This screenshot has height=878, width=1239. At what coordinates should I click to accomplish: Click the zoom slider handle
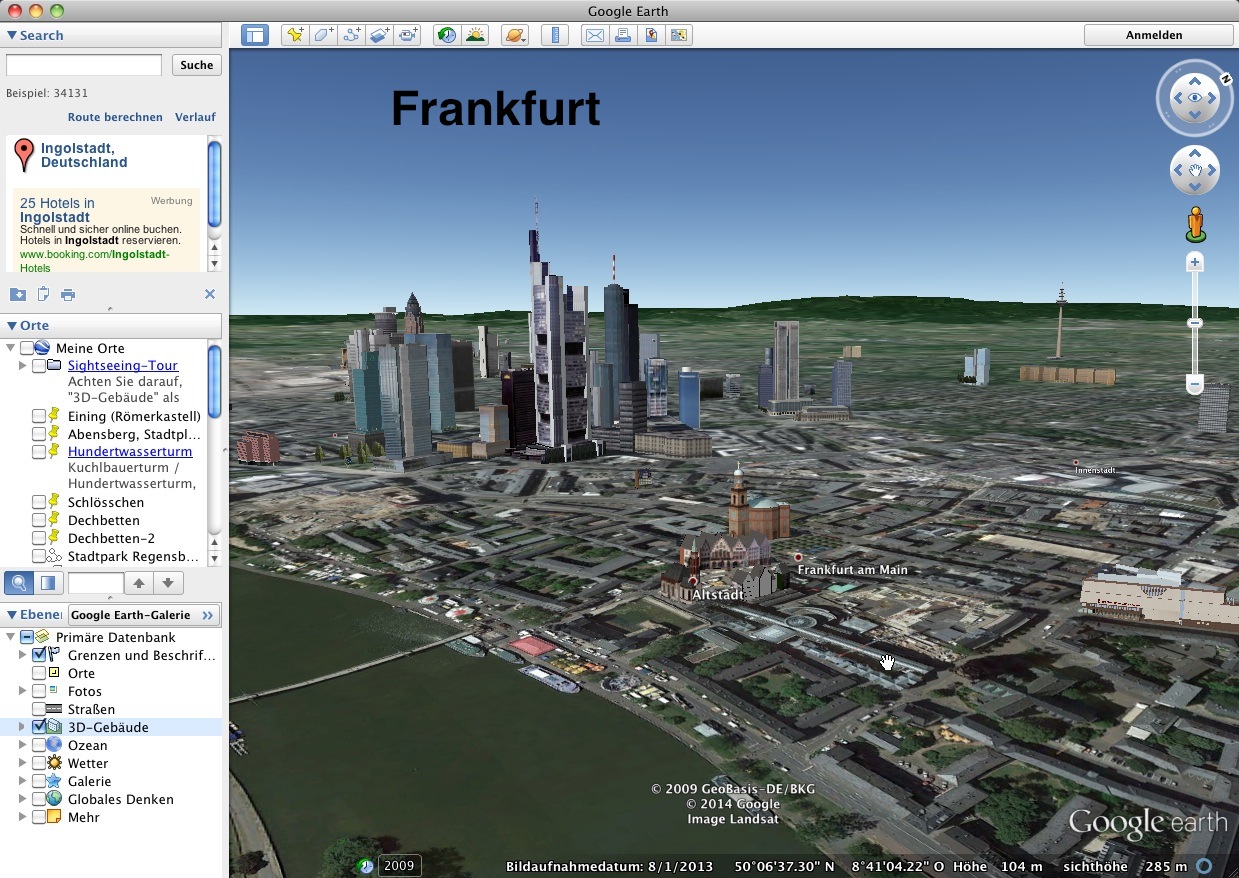pyautogui.click(x=1194, y=323)
